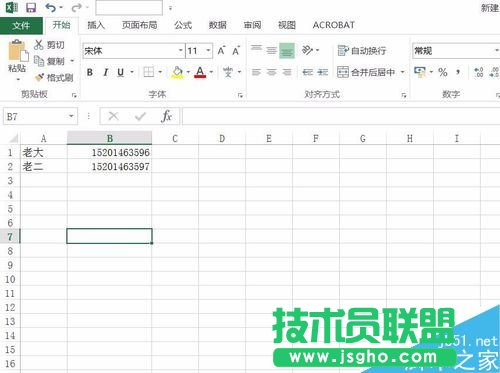Expand the Name Box B7 dropdown

pyautogui.click(x=71, y=116)
